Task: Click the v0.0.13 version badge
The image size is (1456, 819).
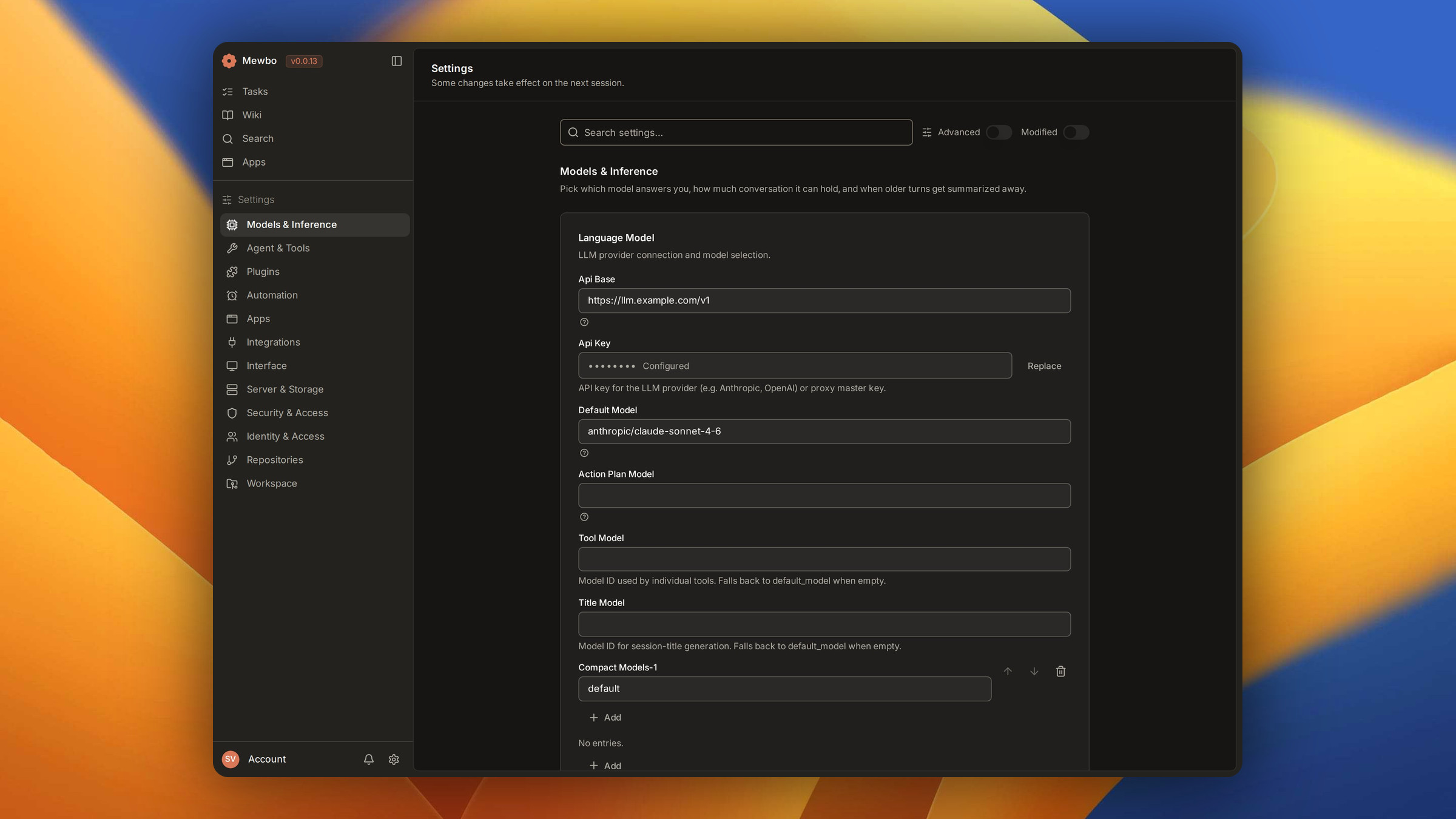Action: coord(304,61)
